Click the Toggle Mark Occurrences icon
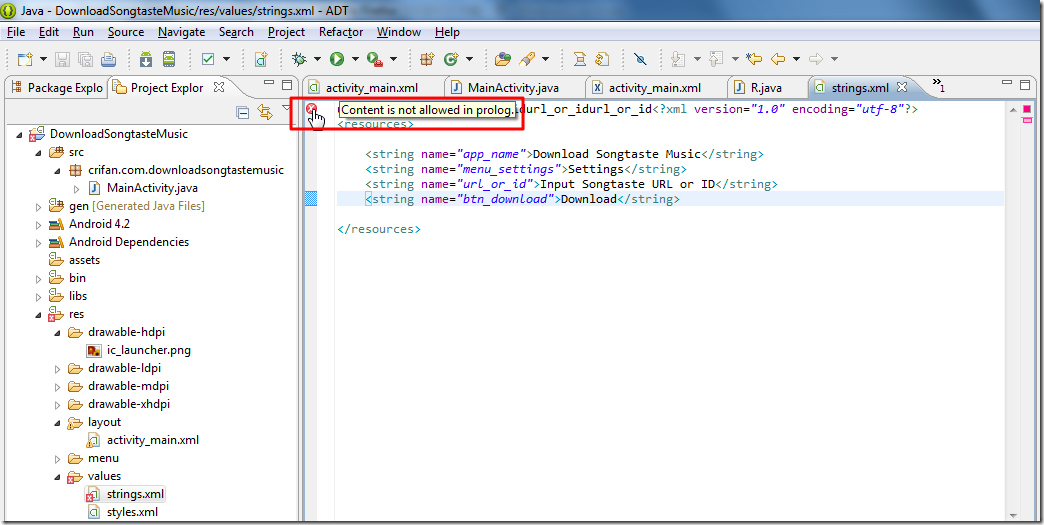This screenshot has width=1044, height=525. (640, 59)
